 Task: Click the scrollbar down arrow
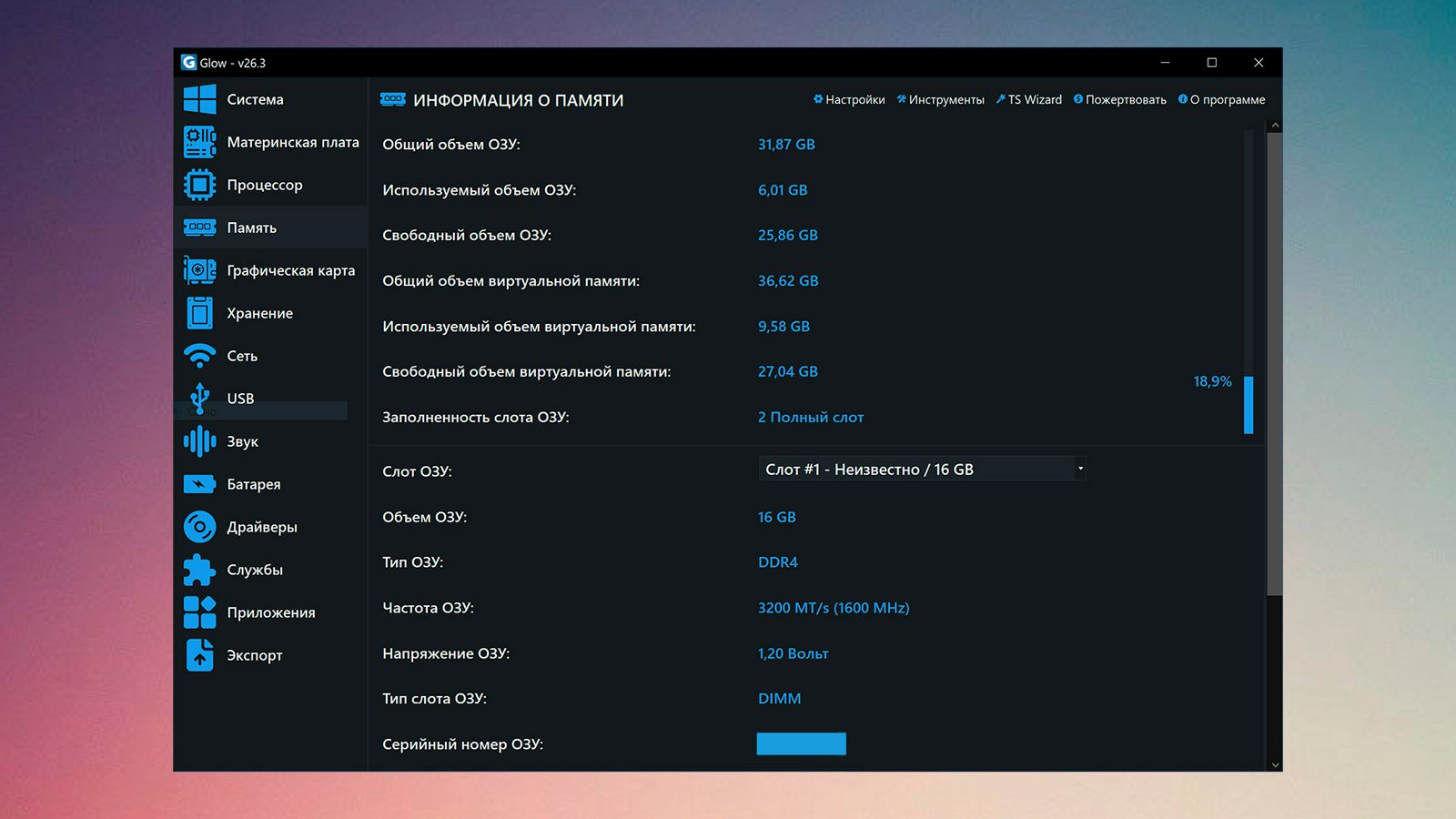point(1275,764)
